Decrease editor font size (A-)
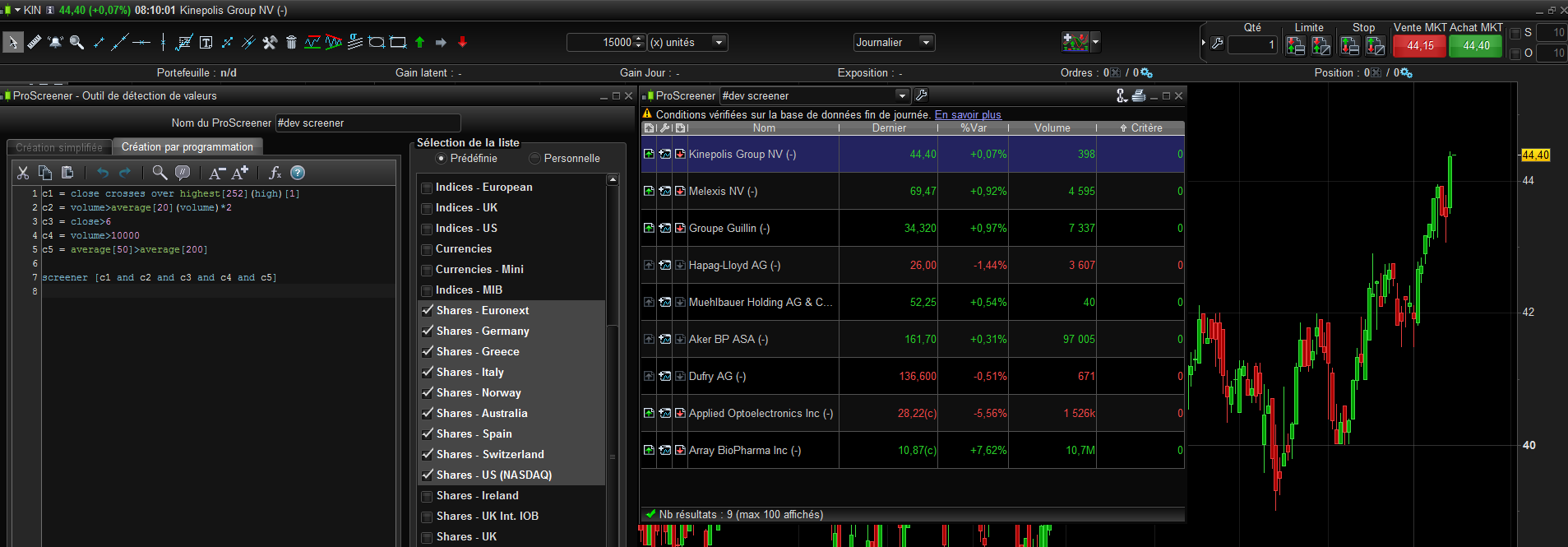The height and width of the screenshot is (547, 1568). pyautogui.click(x=216, y=173)
